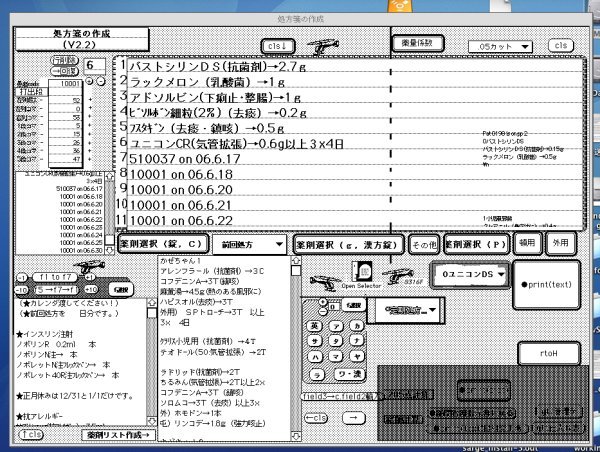The height and width of the screenshot is (452, 600).
Task: Select the ハ key on the kana keypad
Action: tap(315, 357)
